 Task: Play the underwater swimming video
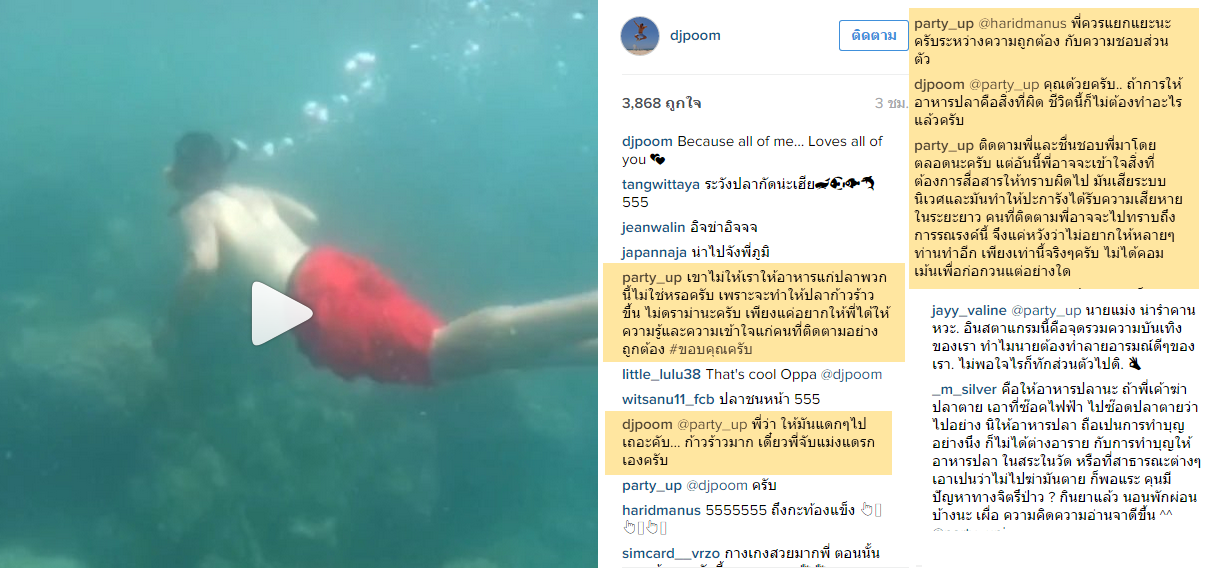pos(281,314)
